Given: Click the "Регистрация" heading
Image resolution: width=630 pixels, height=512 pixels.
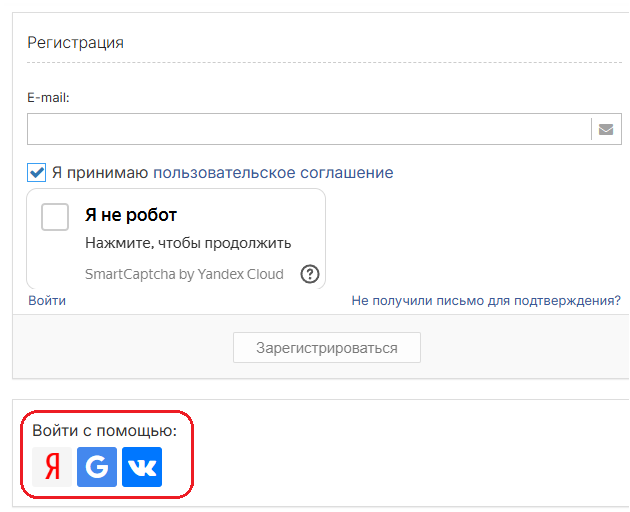Looking at the screenshot, I should (x=76, y=42).
